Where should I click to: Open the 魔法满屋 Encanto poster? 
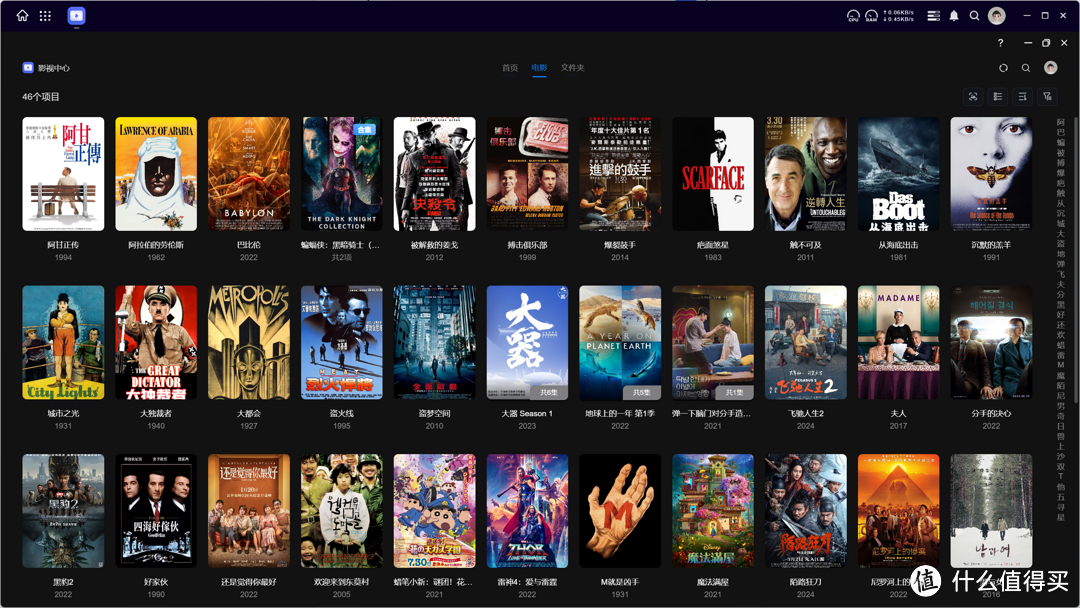tap(713, 511)
